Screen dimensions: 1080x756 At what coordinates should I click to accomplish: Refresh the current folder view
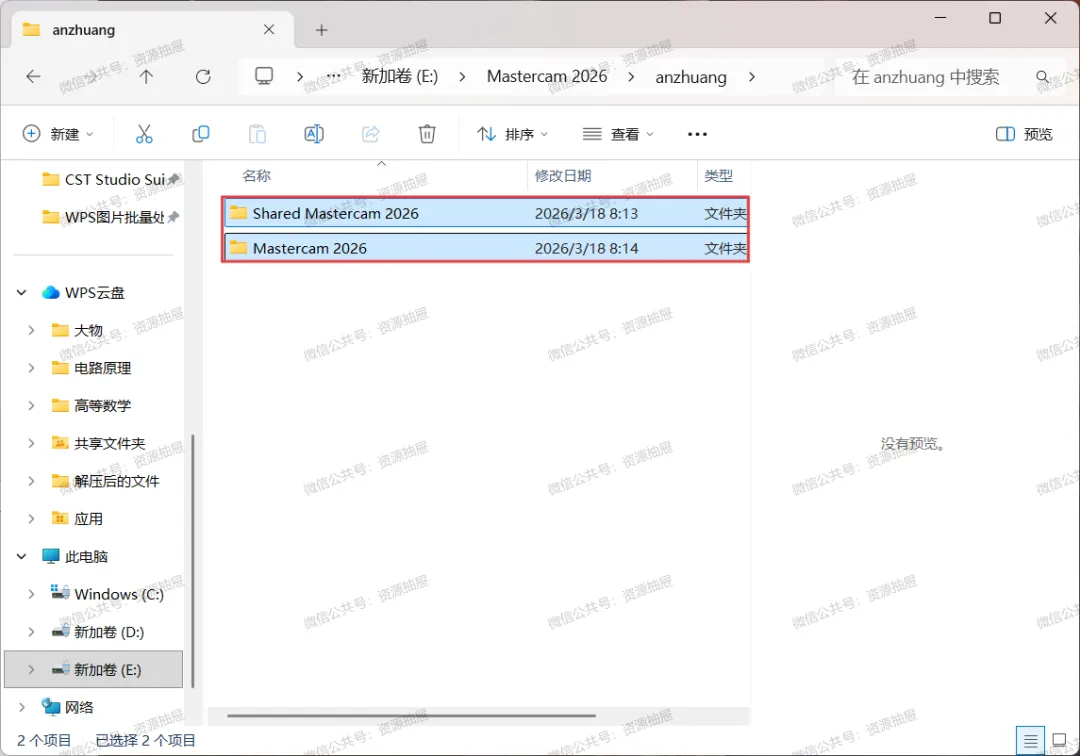[203, 76]
